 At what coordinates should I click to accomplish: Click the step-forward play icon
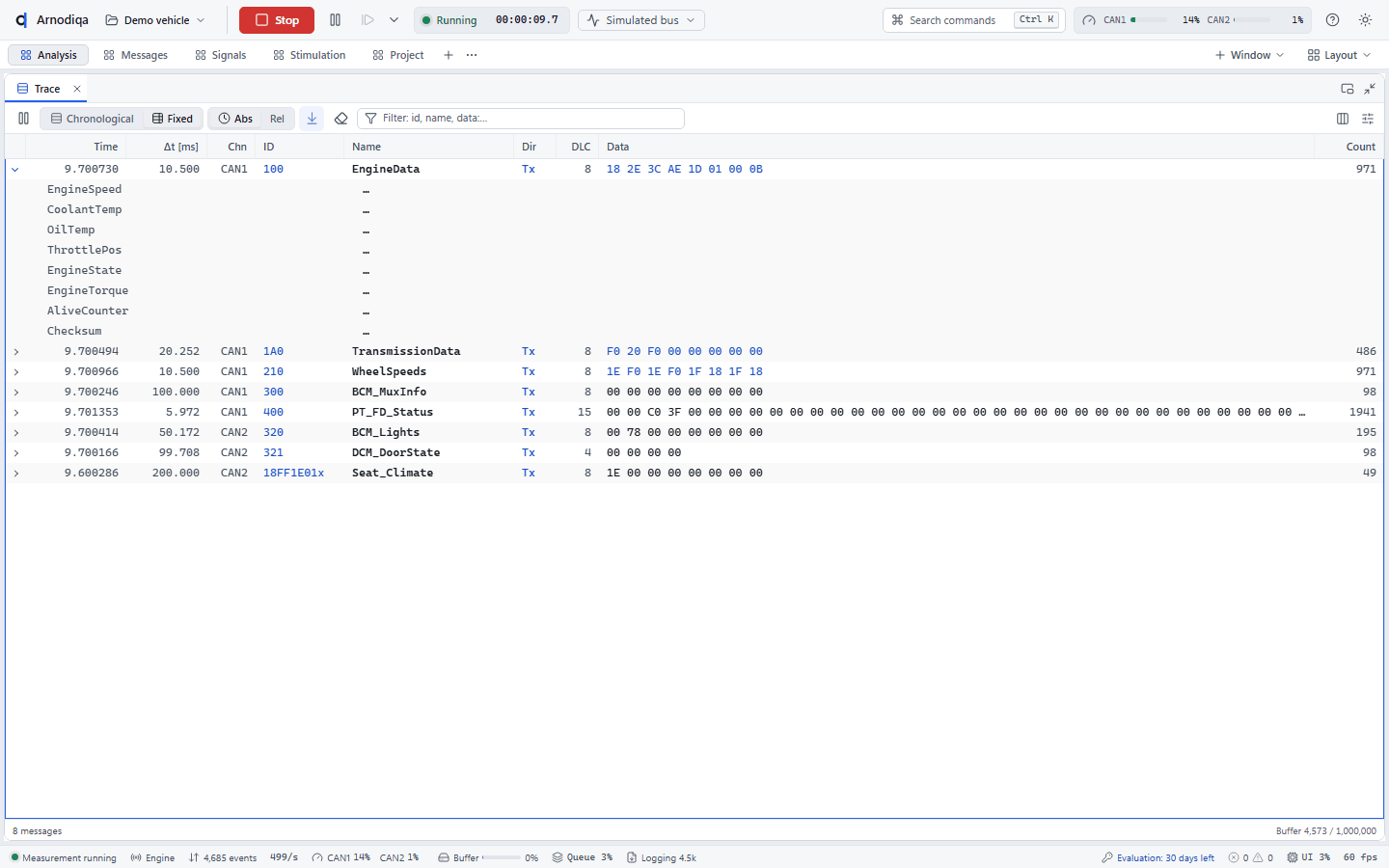[368, 20]
